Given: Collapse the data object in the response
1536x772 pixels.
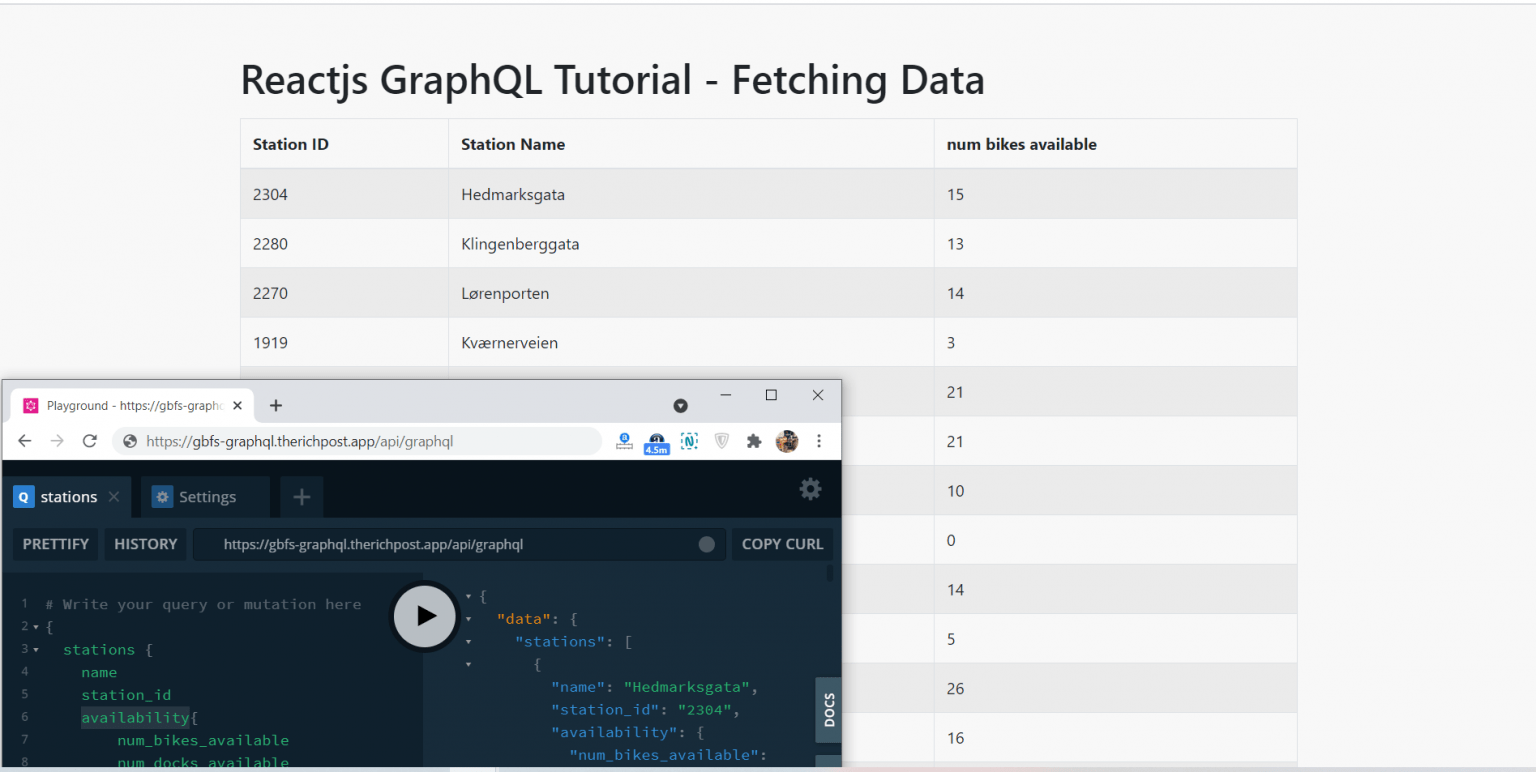Looking at the screenshot, I should click(x=470, y=618).
